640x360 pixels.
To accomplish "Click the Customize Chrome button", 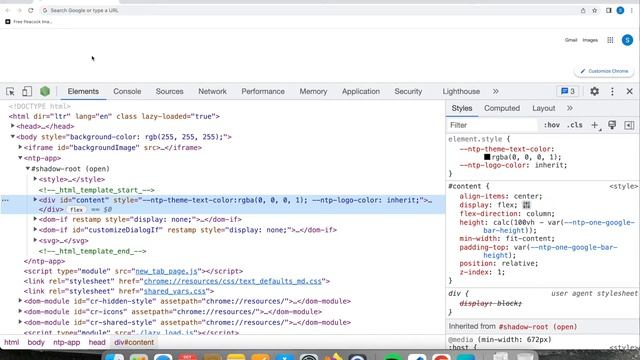I will pos(604,71).
